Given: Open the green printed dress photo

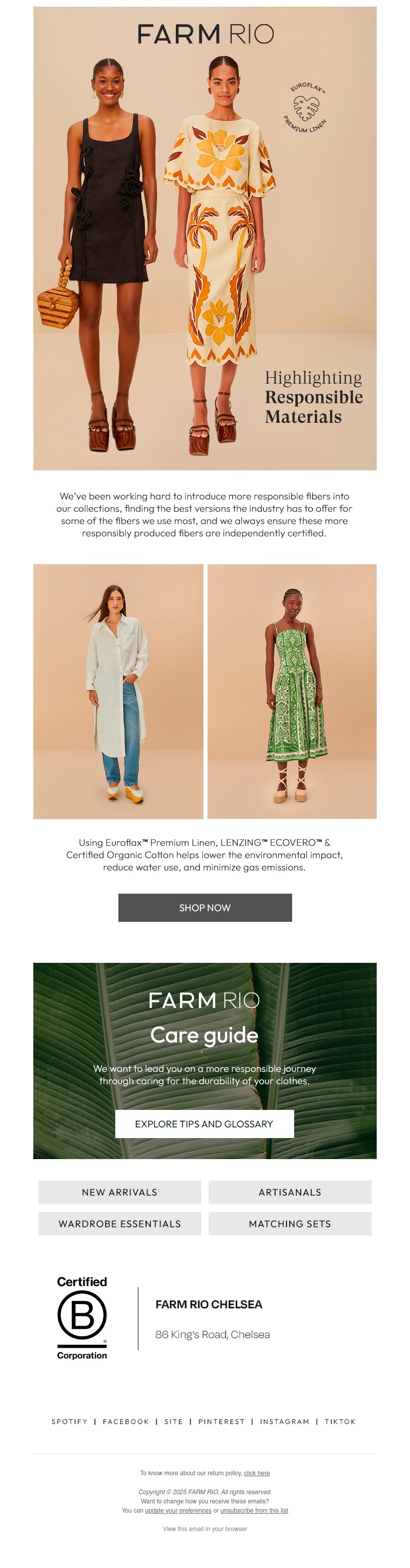Looking at the screenshot, I should [292, 691].
